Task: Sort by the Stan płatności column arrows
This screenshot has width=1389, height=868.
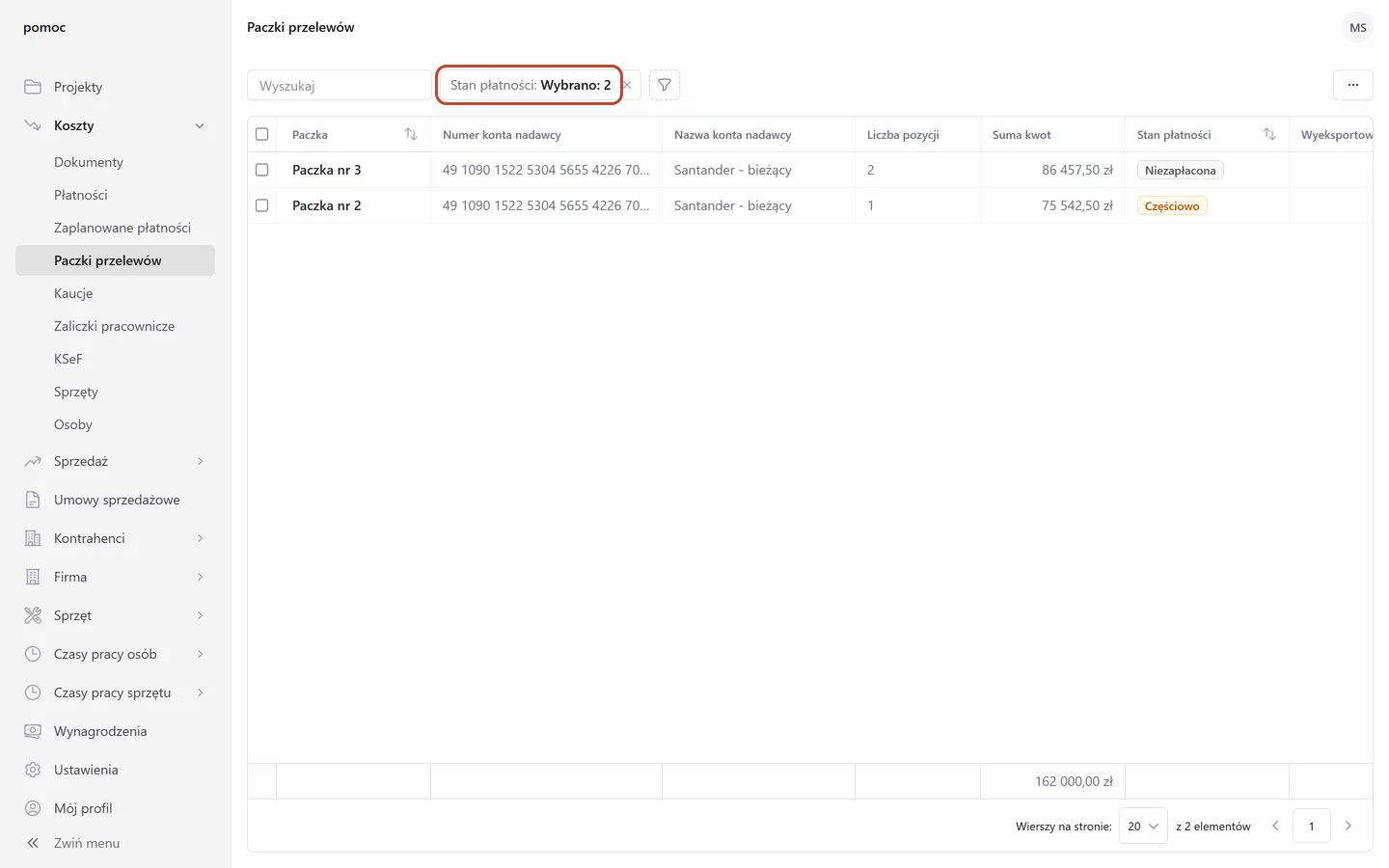Action: point(1269,135)
